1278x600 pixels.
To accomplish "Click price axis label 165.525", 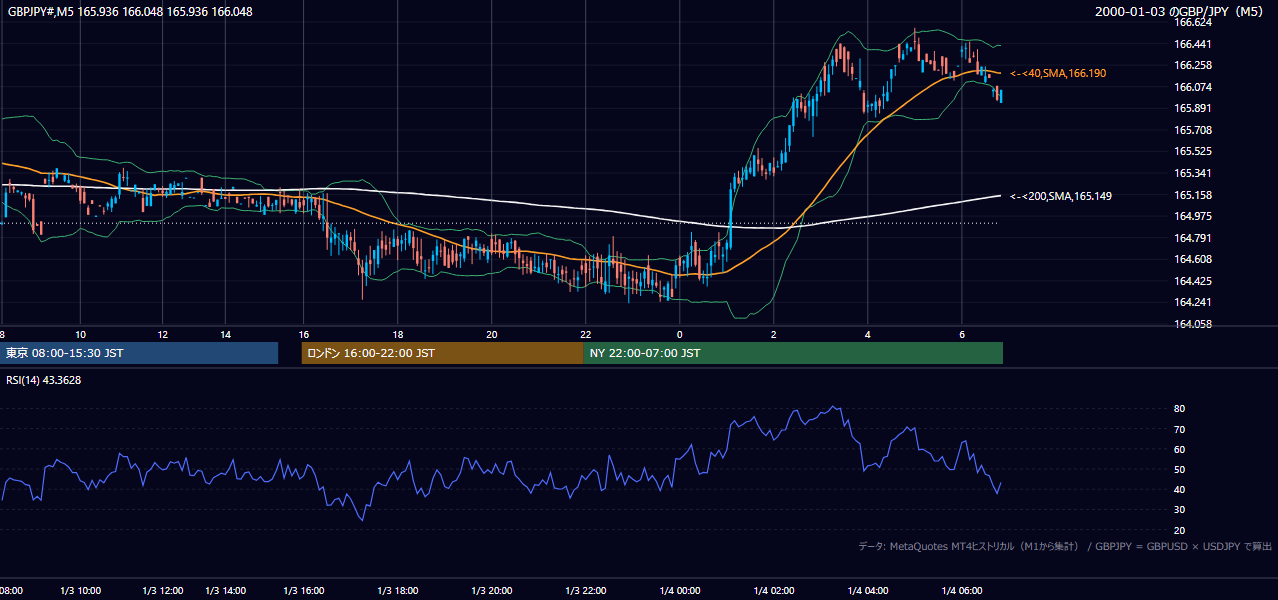I will tap(1193, 151).
